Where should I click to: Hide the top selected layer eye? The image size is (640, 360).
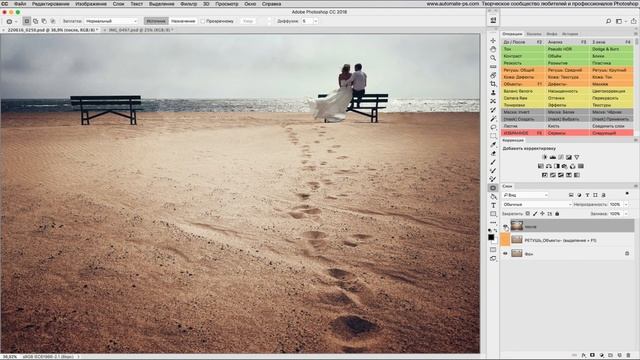click(505, 226)
